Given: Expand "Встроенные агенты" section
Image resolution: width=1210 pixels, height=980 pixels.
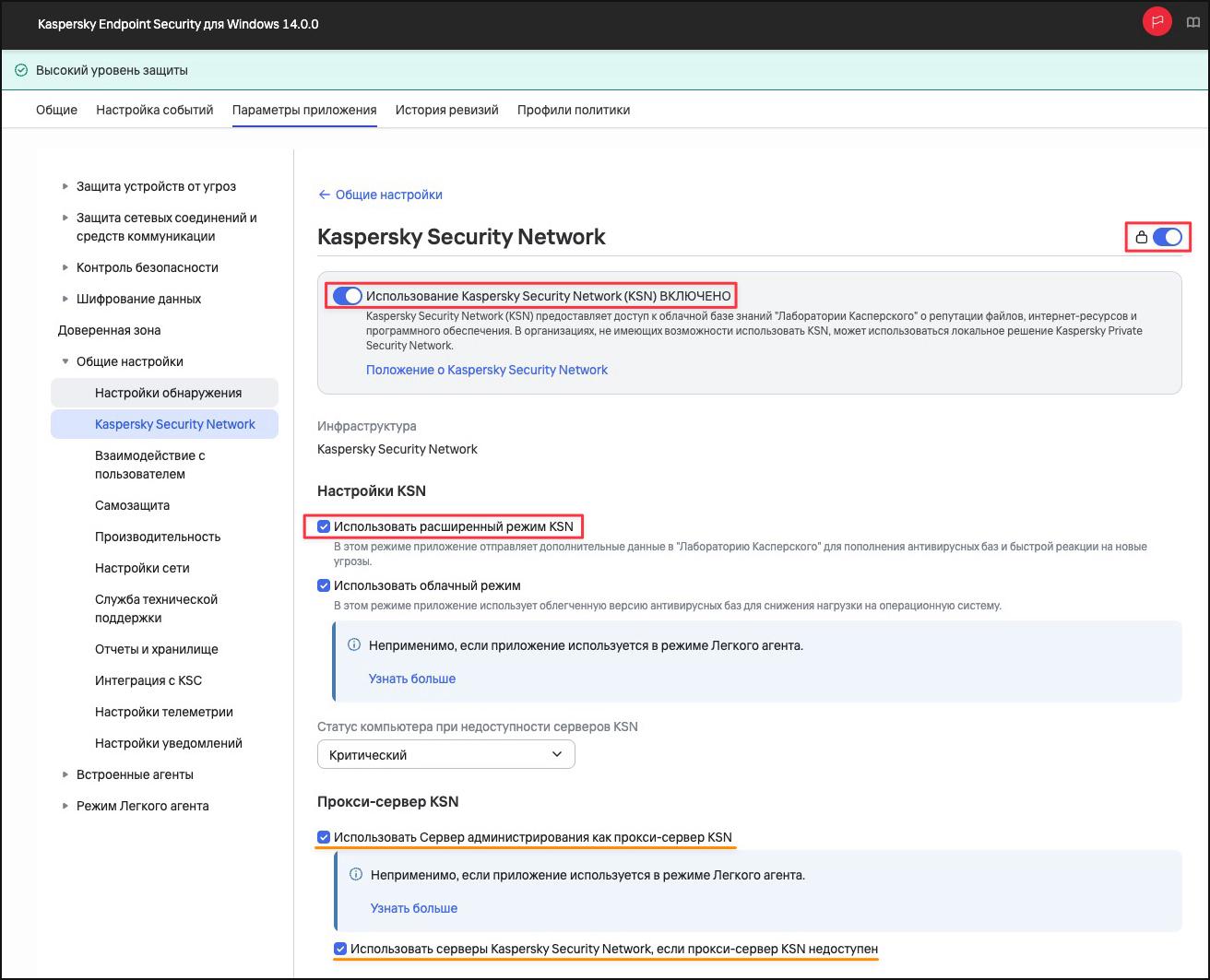Looking at the screenshot, I should coord(65,774).
